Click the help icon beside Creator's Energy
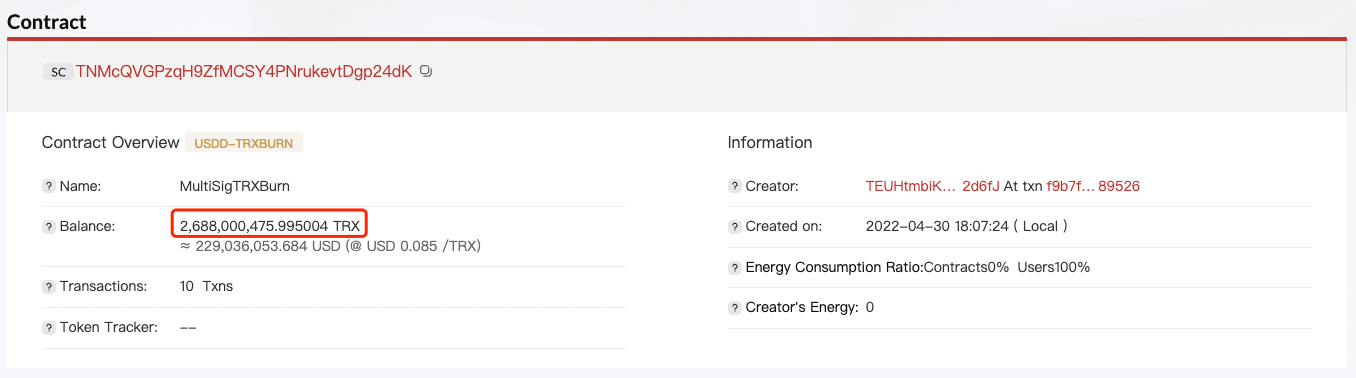Viewport: 1356px width, 378px height. pyautogui.click(x=734, y=308)
